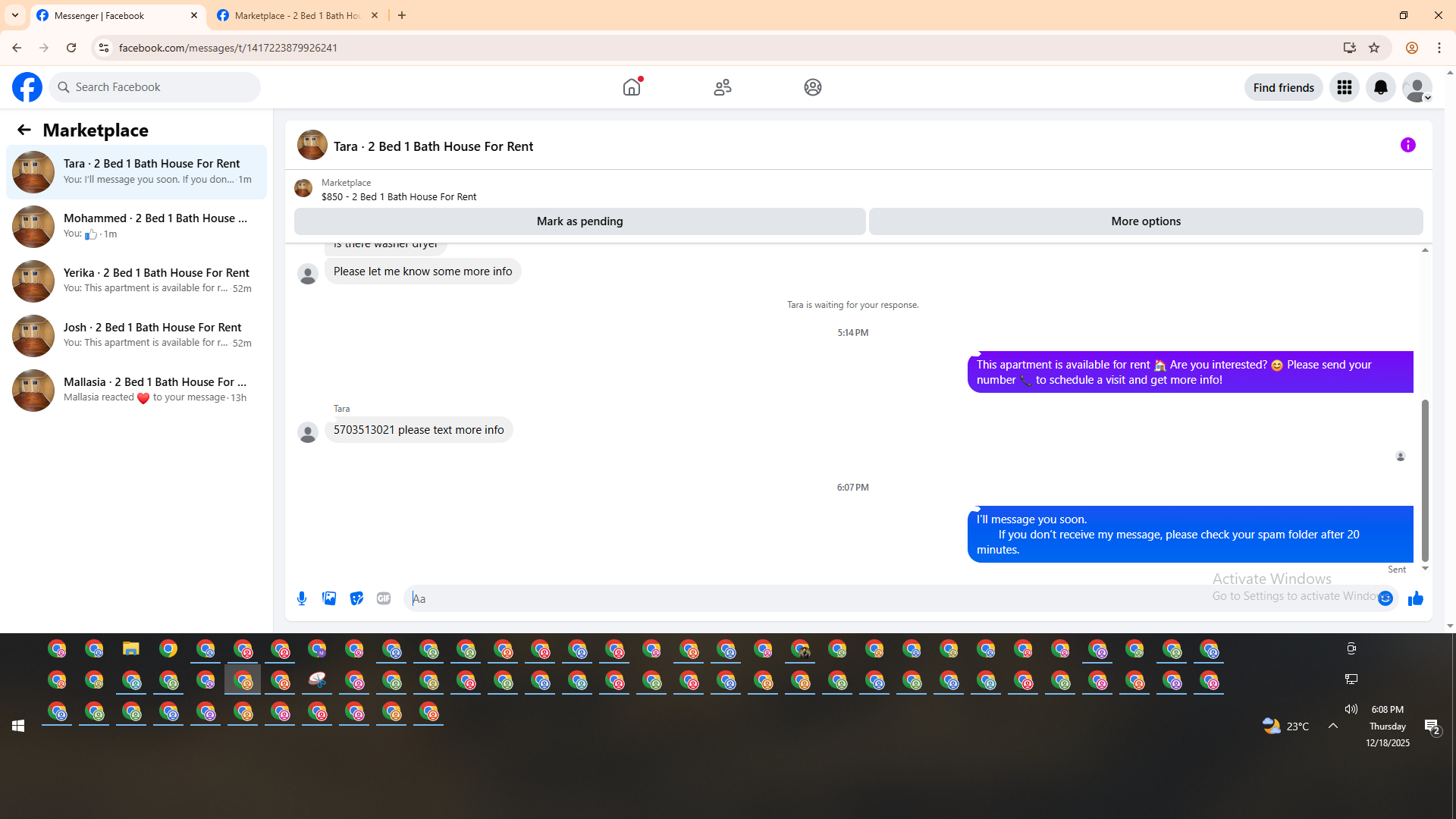The image size is (1456, 819).
Task: Go back in browser history
Action: [x=17, y=48]
